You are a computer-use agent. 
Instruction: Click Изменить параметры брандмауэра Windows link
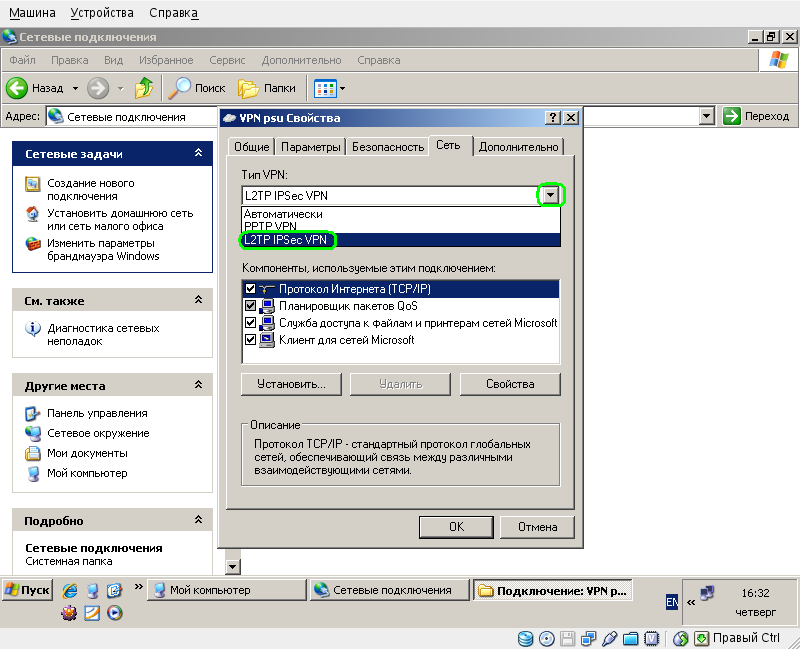pyautogui.click(x=104, y=249)
